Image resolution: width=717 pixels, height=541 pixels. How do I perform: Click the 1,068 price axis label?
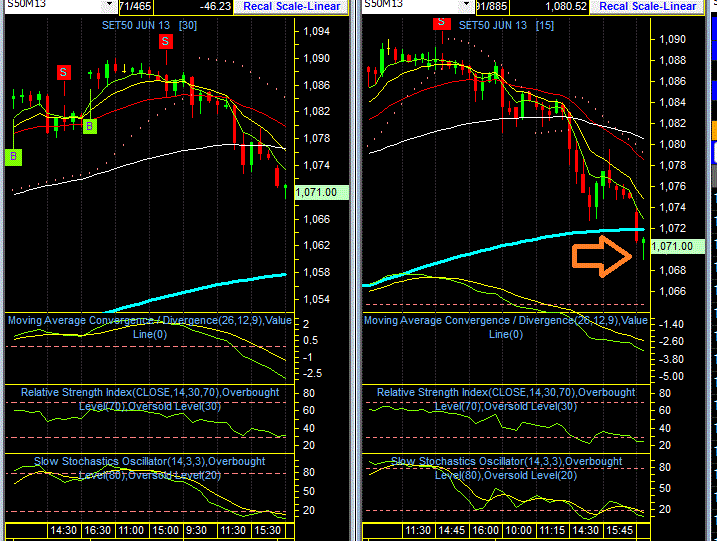click(x=673, y=270)
